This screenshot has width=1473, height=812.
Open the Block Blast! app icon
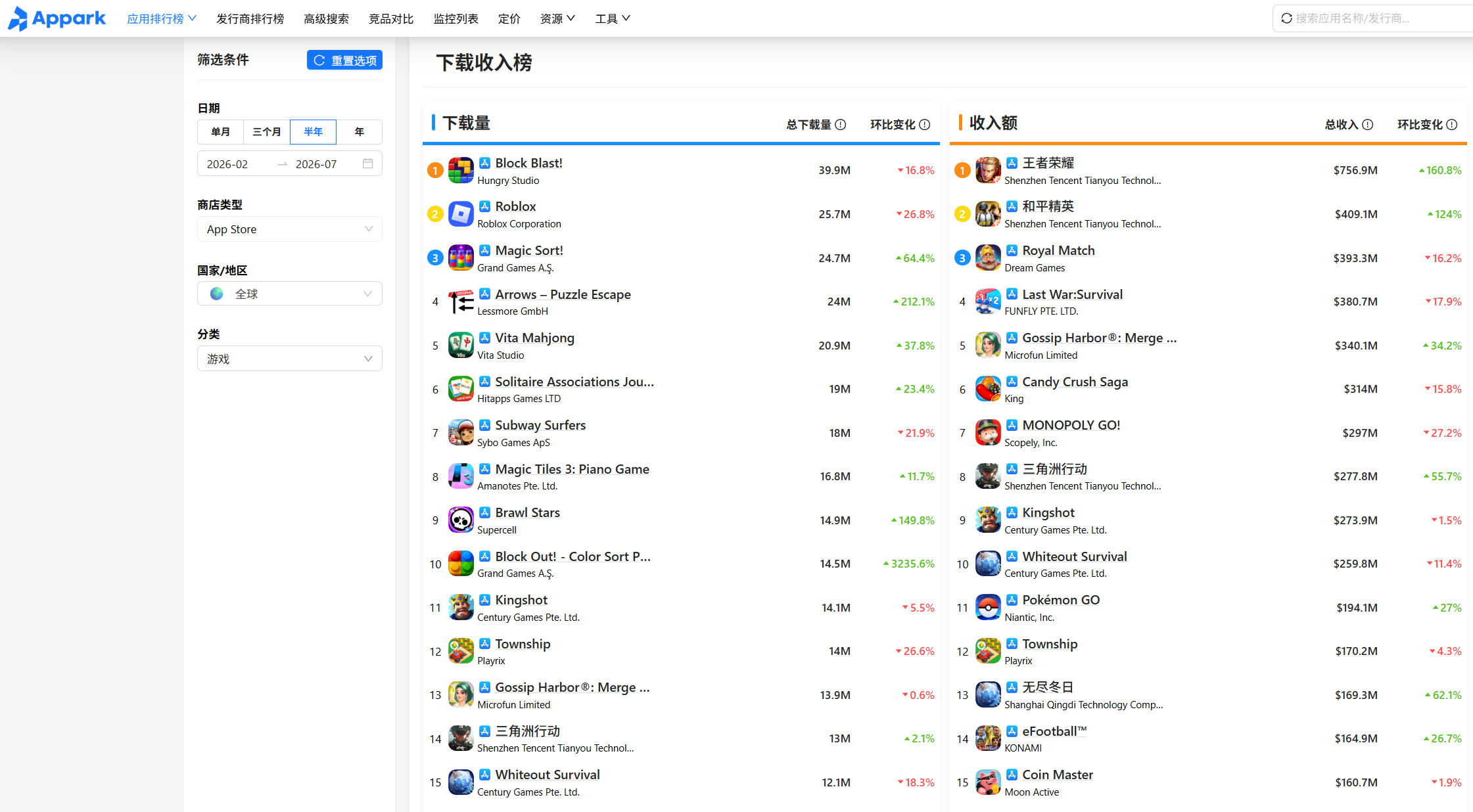(x=461, y=170)
